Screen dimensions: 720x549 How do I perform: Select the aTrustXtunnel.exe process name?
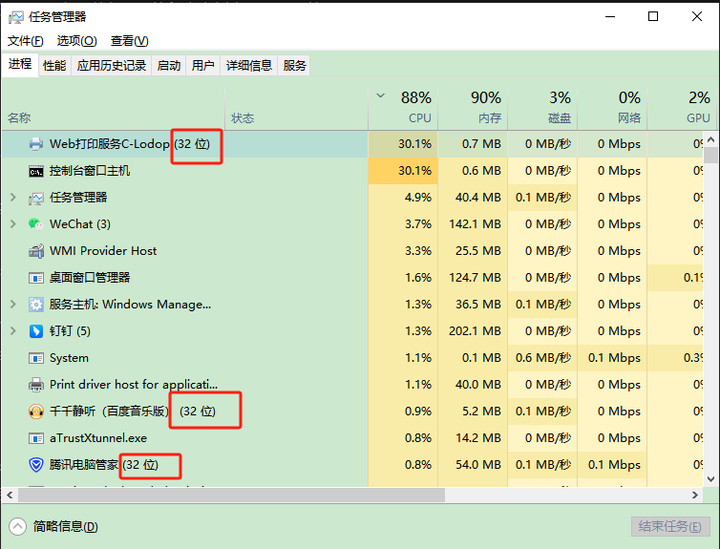(x=98, y=438)
